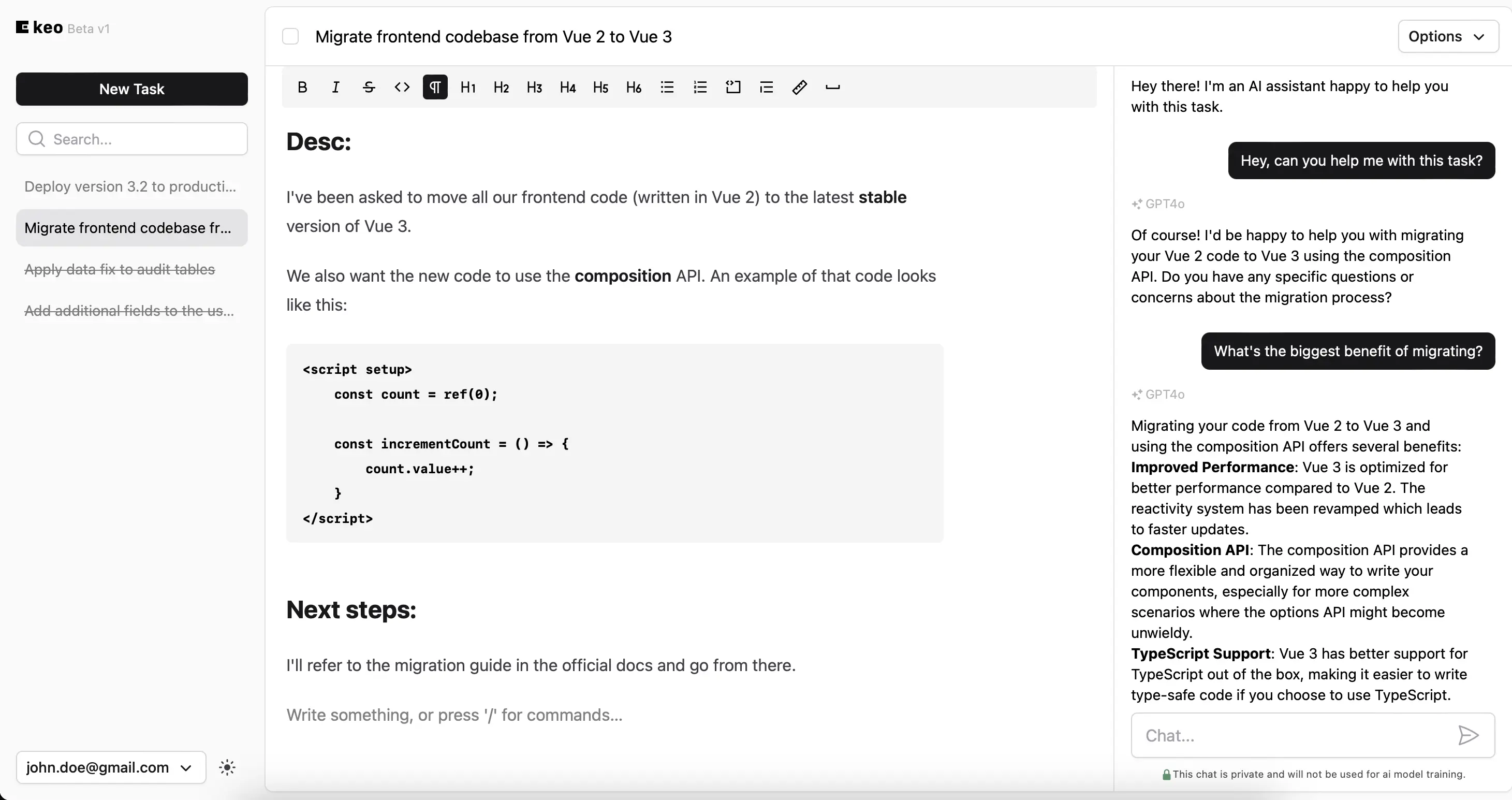Viewport: 1512px width, 800px height.
Task: Toggle inline code formatting
Action: tap(402, 88)
